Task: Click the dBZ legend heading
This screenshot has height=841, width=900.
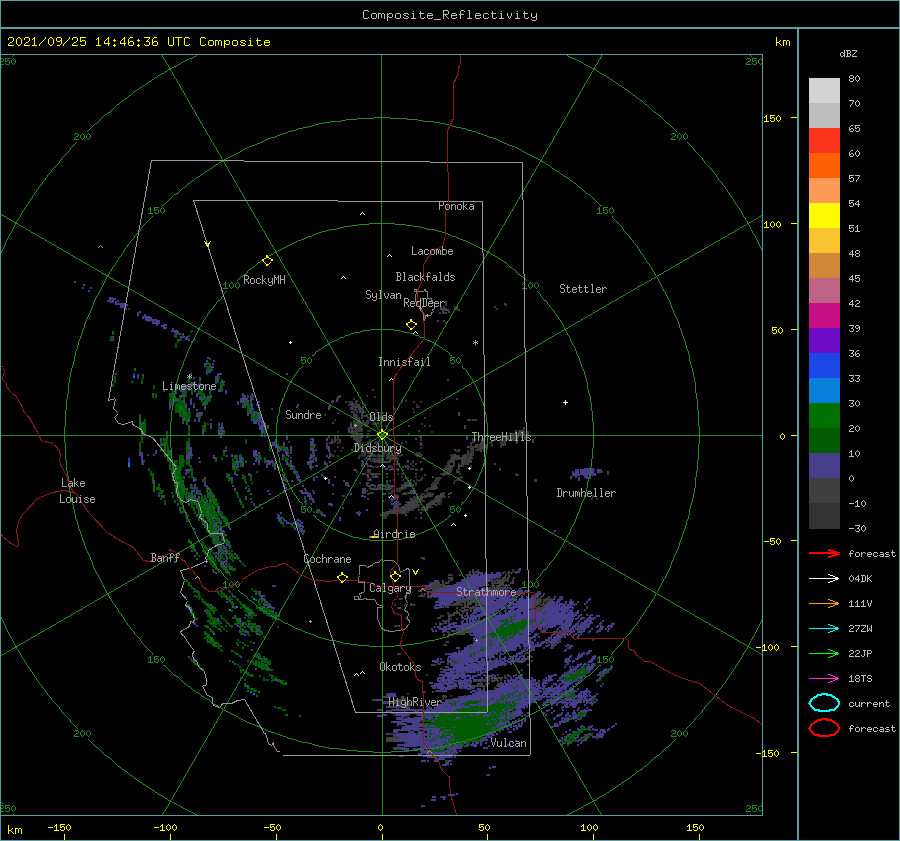Action: [x=848, y=53]
